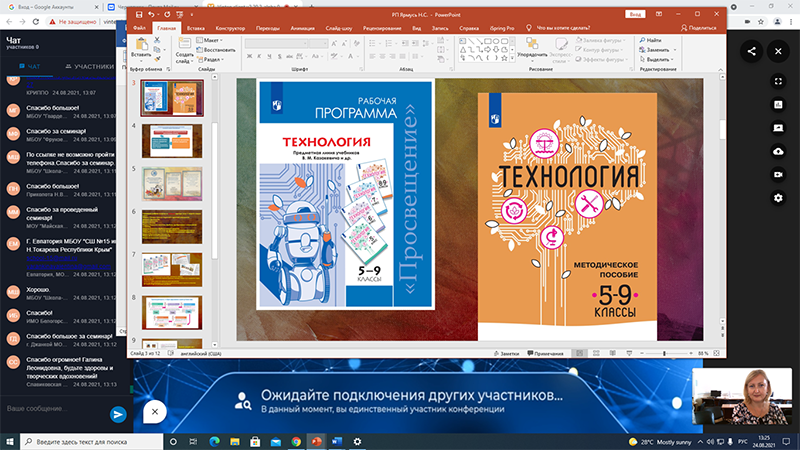The width and height of the screenshot is (800, 450).
Task: Switch to the УЧАСТНИКИ tab in chat panel
Action: coord(90,66)
